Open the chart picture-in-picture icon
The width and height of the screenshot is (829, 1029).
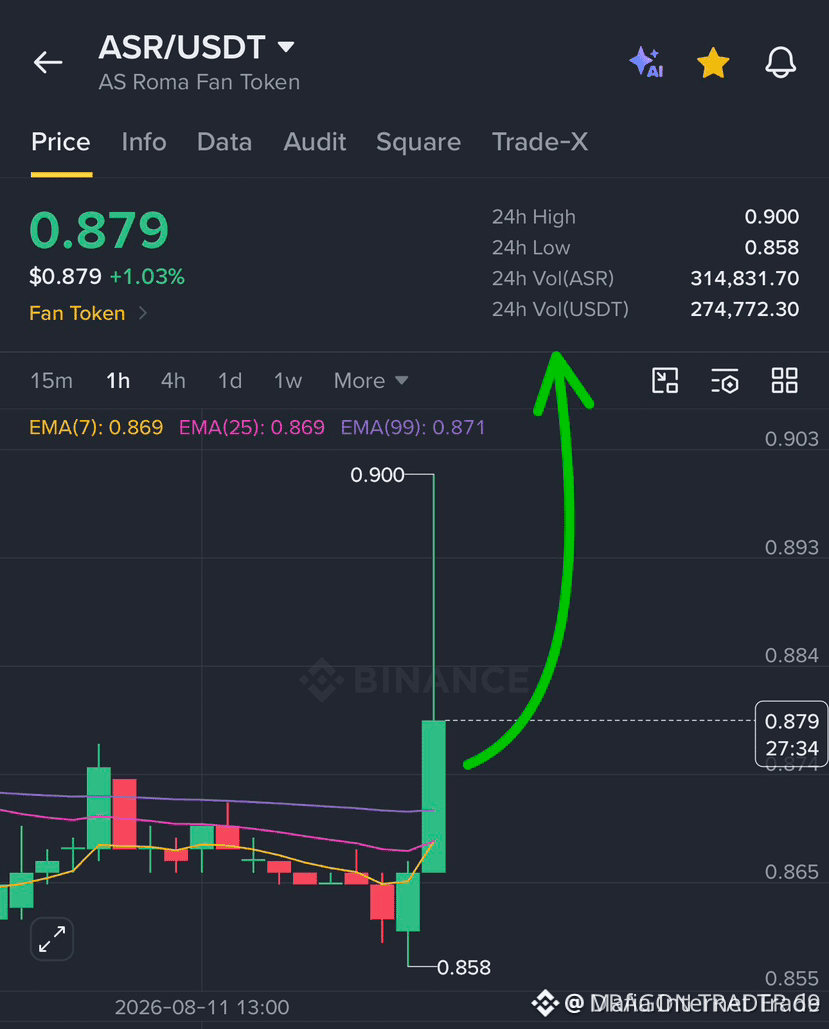point(665,381)
